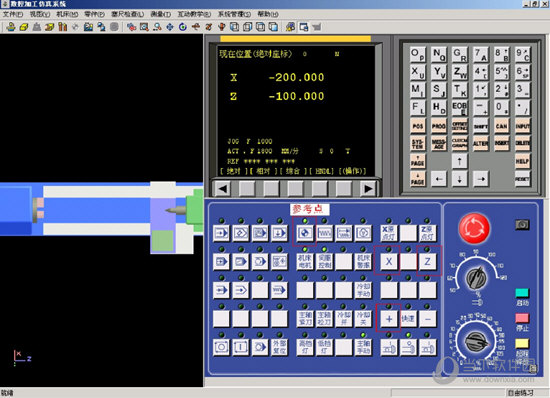Click the rotate view toolbar icon
Image resolution: width=550 pixels, height=398 pixels.
[x=183, y=27]
